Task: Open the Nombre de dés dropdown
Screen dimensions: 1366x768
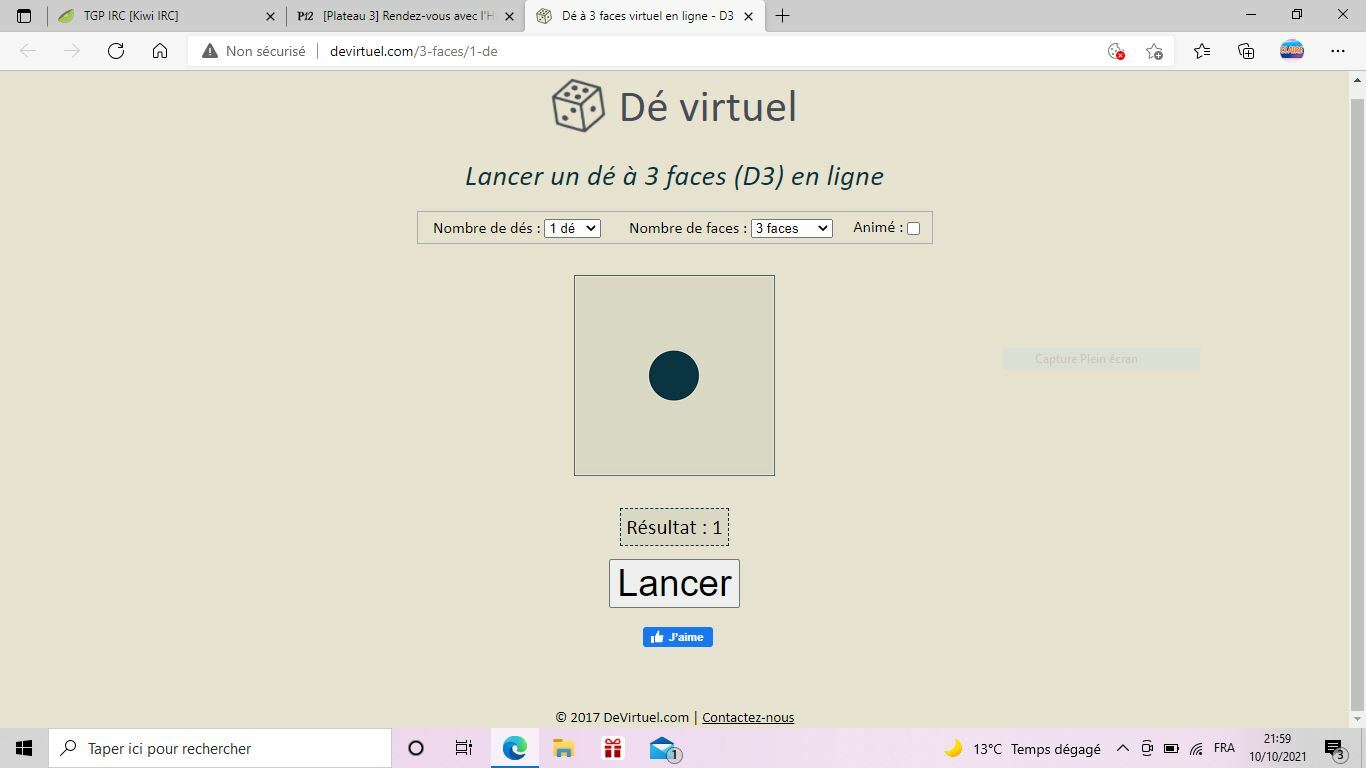Action: click(x=572, y=228)
